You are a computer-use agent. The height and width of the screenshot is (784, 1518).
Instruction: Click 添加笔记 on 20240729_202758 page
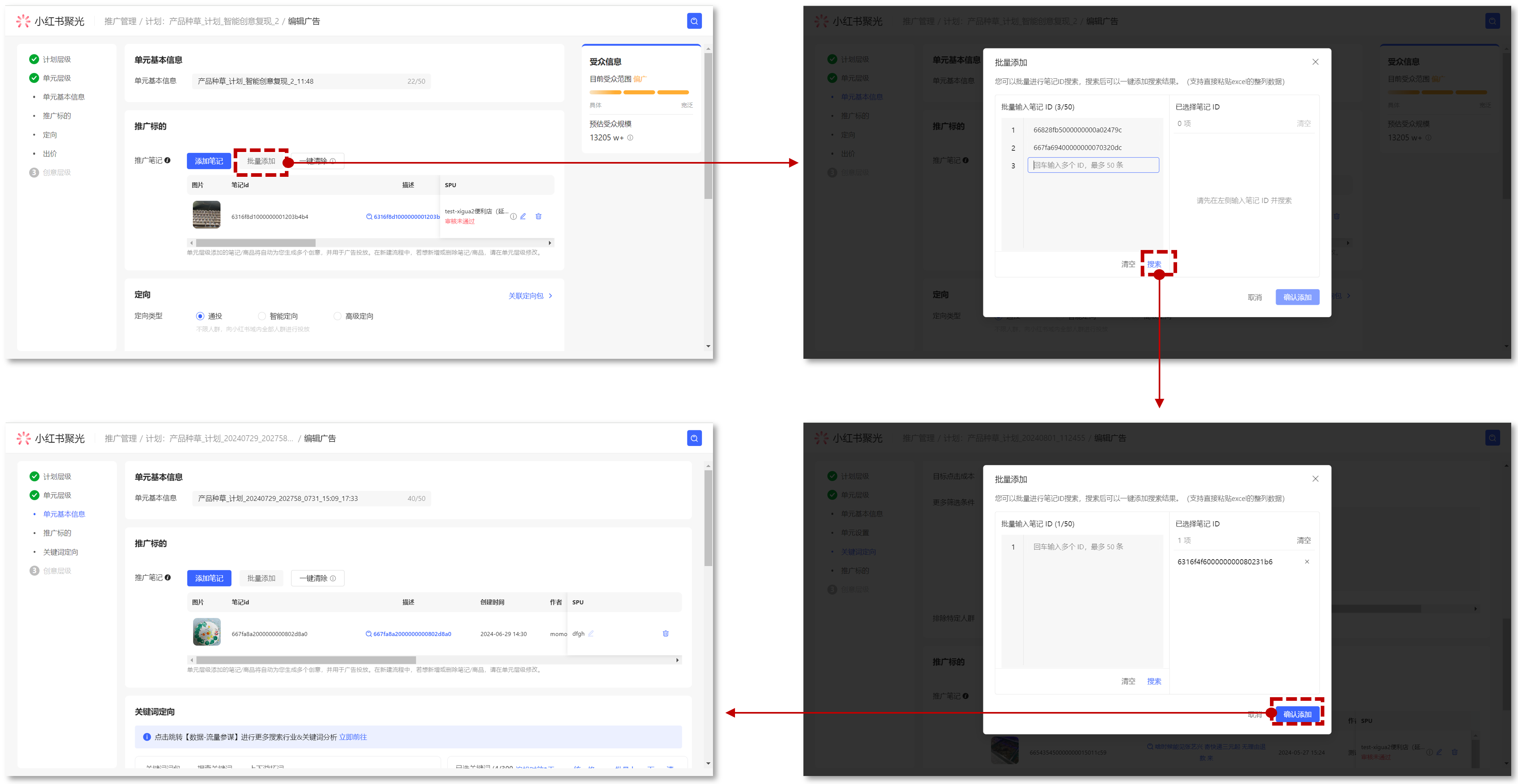pos(209,578)
